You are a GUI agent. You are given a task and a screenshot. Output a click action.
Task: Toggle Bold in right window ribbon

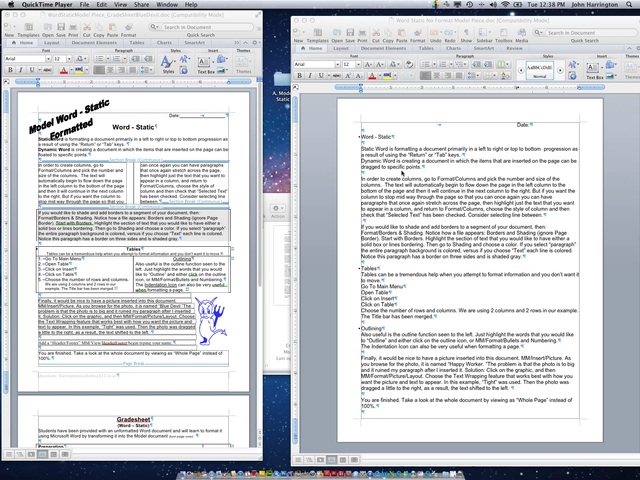click(x=299, y=76)
